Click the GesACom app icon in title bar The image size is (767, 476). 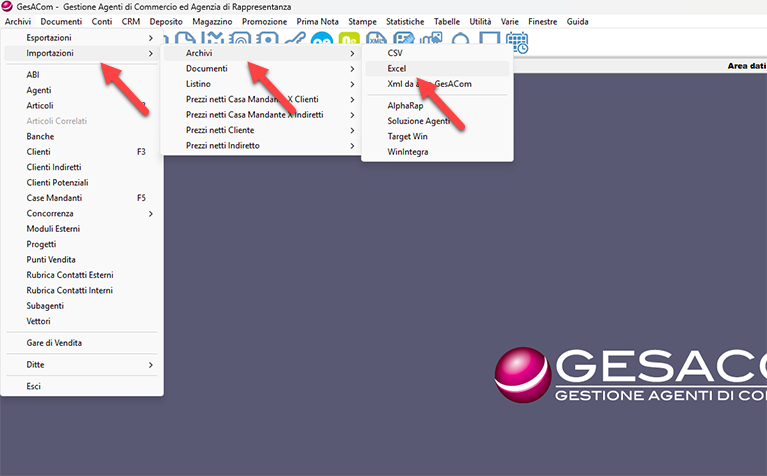[8, 7]
